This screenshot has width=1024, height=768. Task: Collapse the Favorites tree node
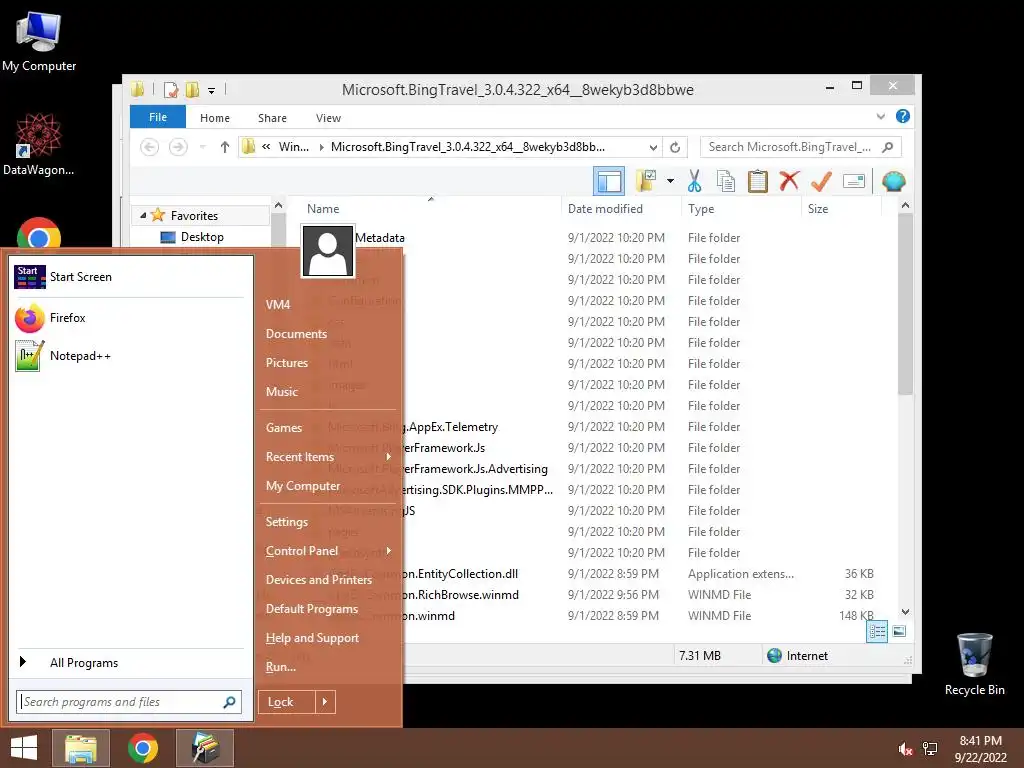143,215
